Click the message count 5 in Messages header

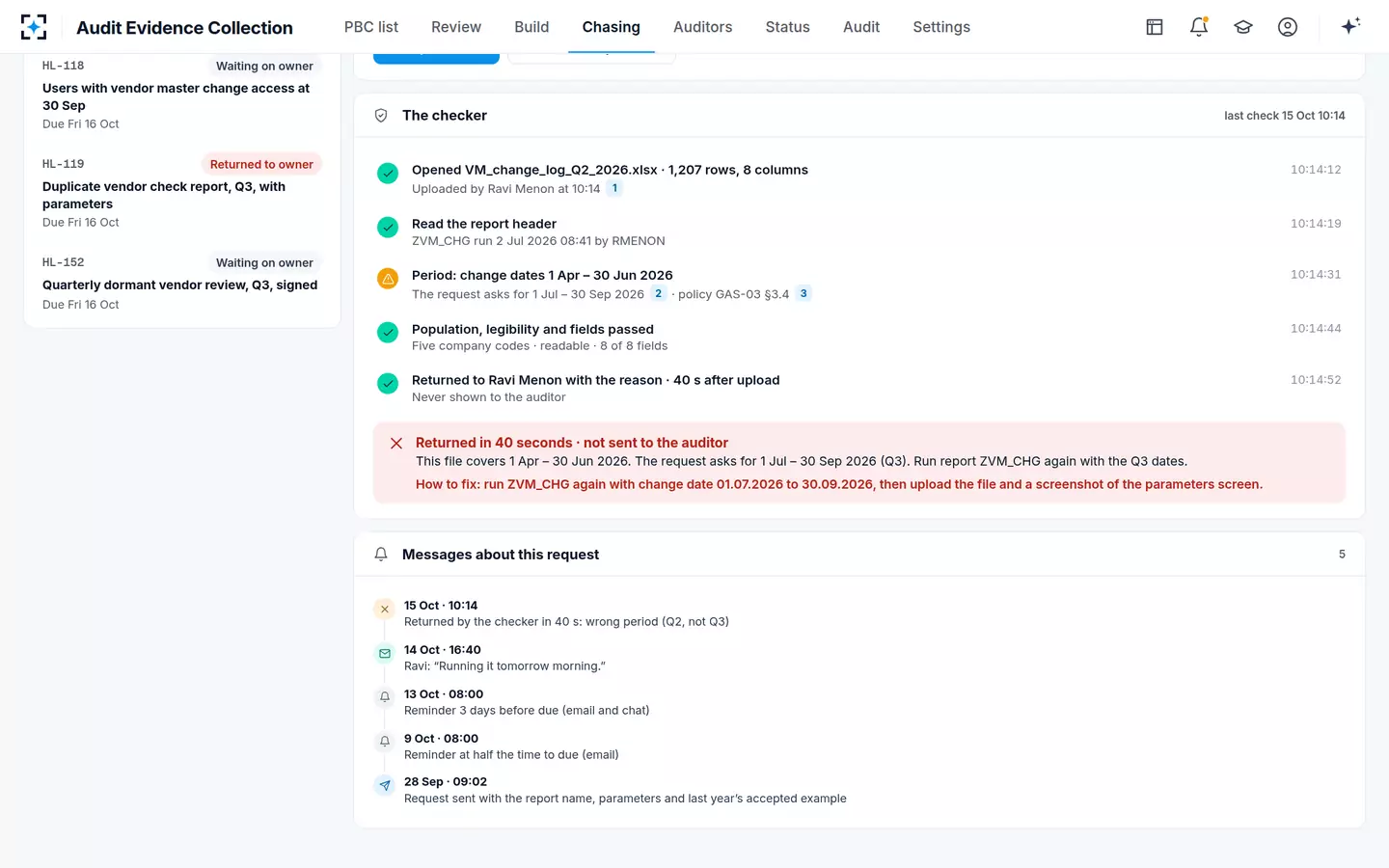[x=1342, y=555]
